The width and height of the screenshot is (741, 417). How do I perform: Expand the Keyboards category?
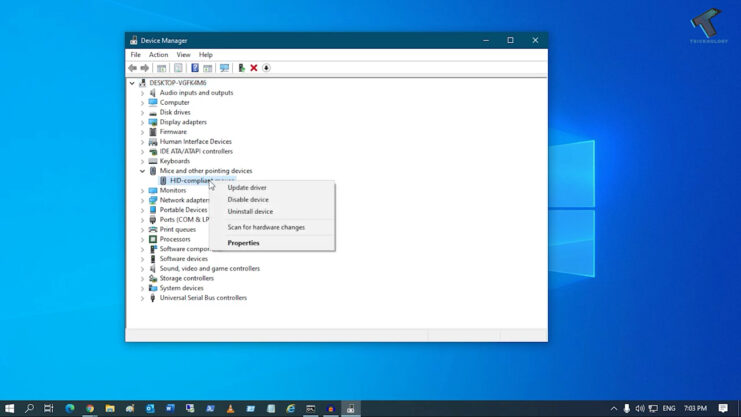[x=142, y=161]
